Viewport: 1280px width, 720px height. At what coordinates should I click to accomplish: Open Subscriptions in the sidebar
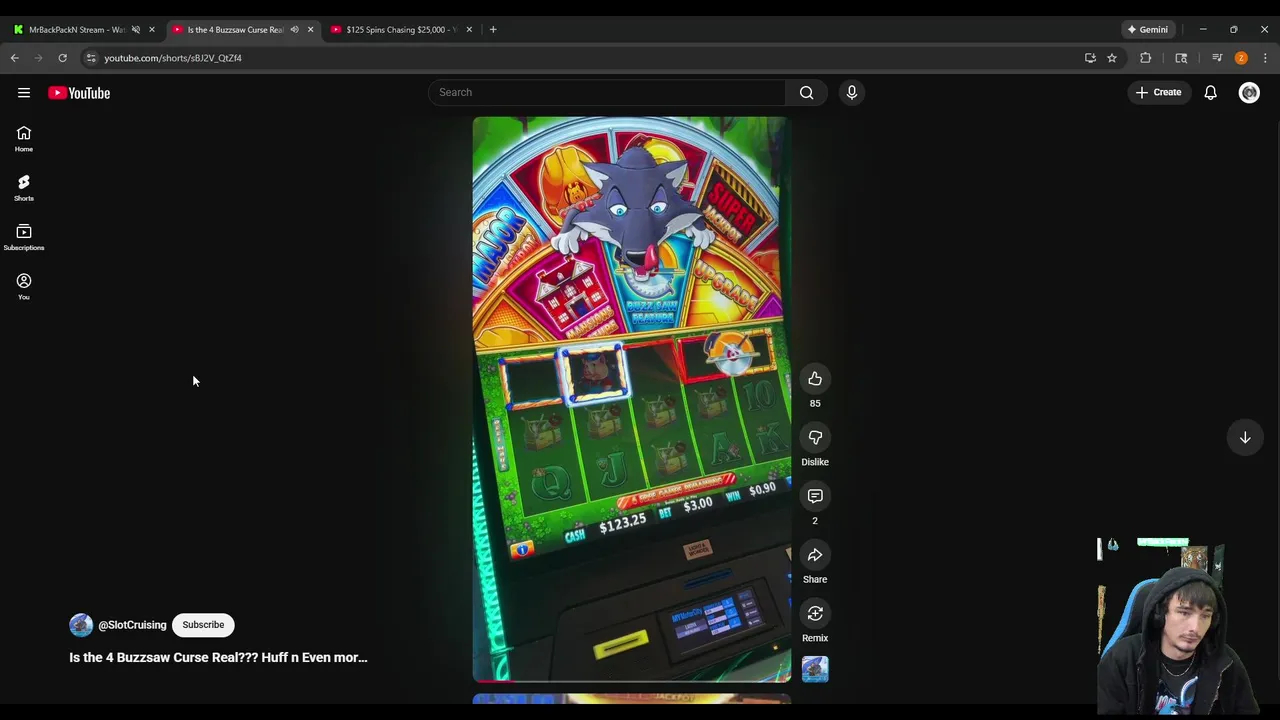[24, 238]
